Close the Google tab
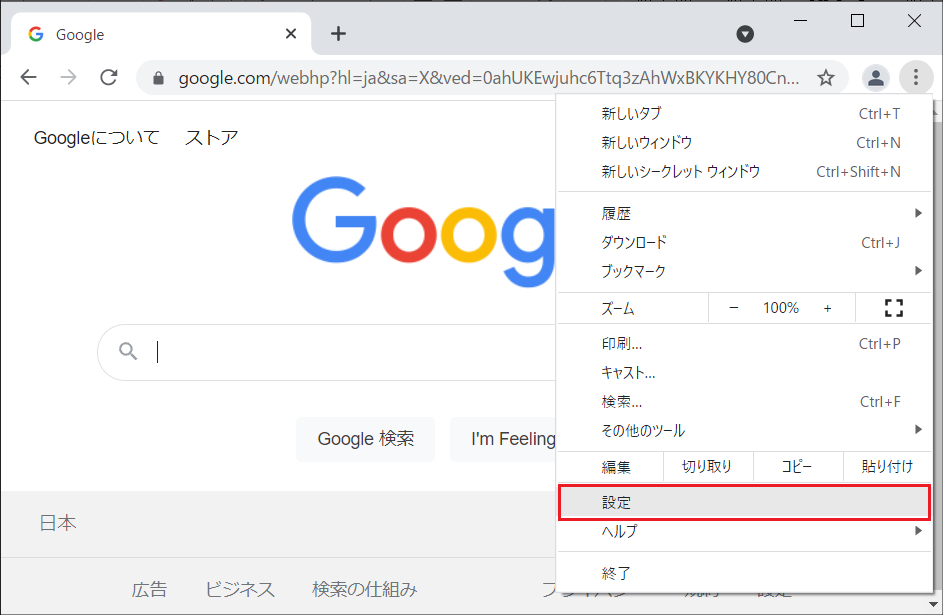 [290, 34]
